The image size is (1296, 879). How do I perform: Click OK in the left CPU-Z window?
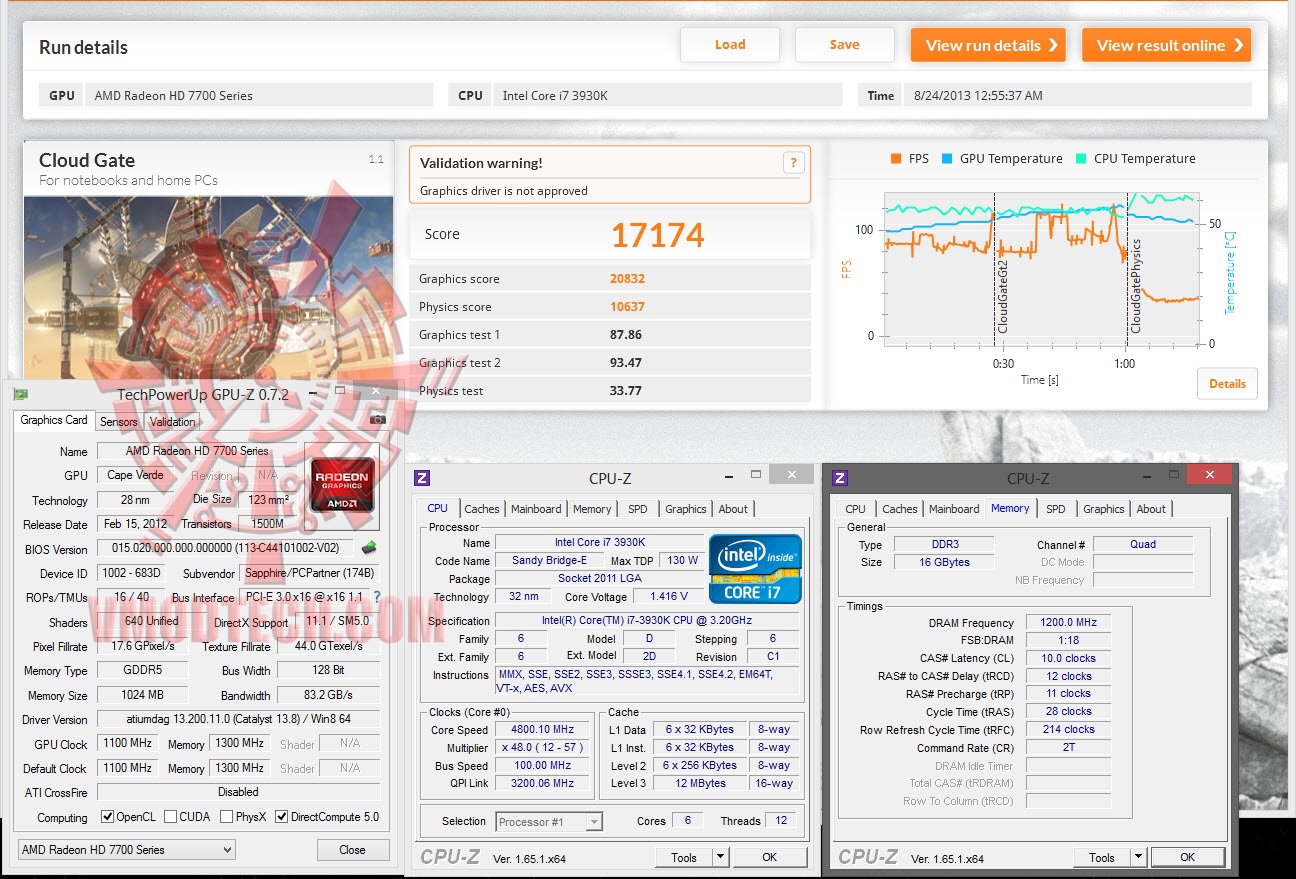pyautogui.click(x=769, y=857)
